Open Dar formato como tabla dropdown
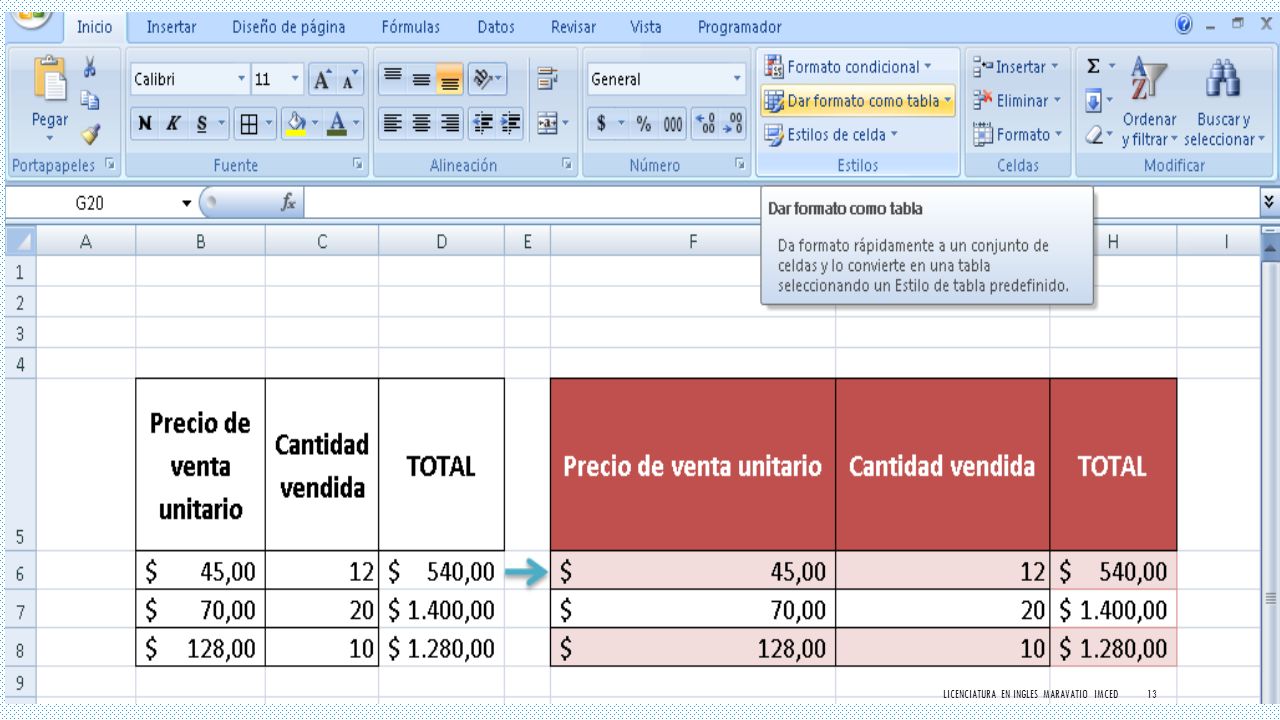This screenshot has height=720, width=1280. click(858, 101)
